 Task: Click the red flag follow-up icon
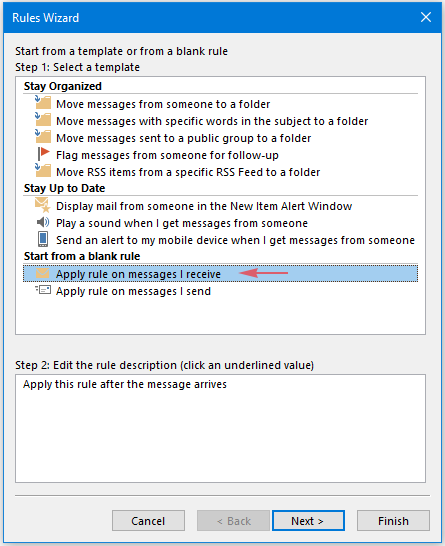coord(44,154)
